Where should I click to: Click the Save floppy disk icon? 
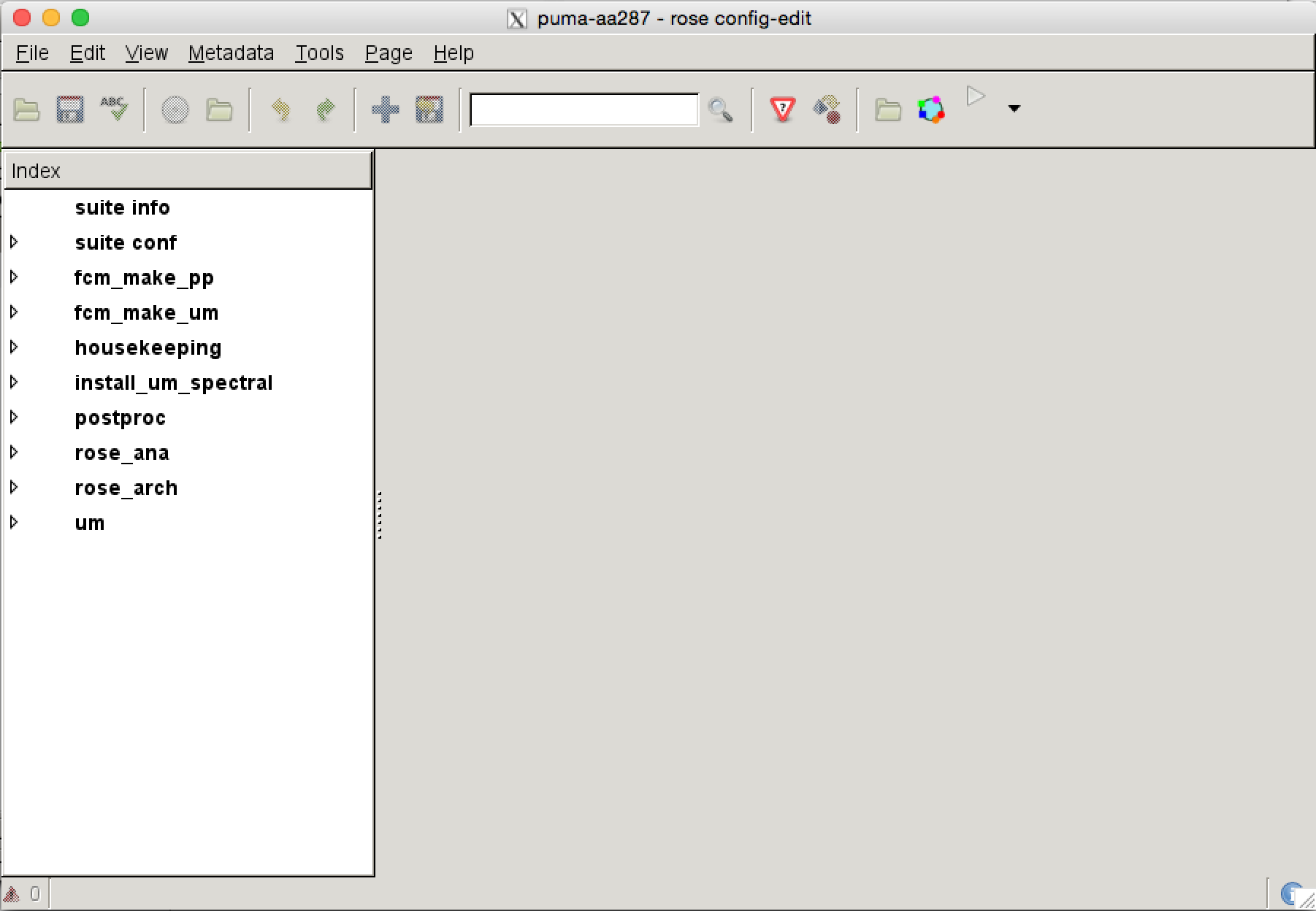(70, 110)
